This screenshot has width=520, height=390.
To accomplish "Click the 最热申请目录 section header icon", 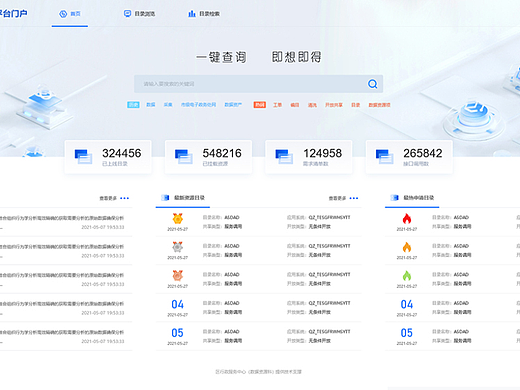I will click(x=394, y=198).
